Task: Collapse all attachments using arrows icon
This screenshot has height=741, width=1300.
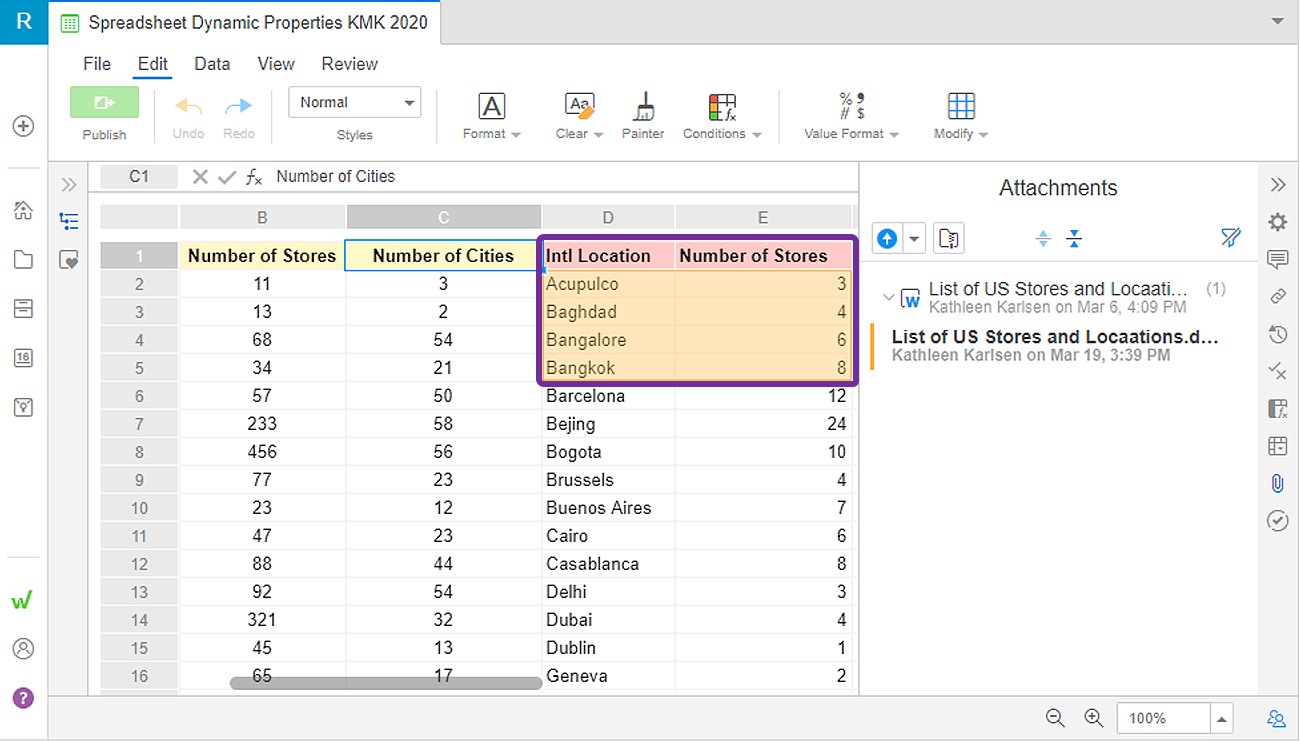Action: click(1074, 238)
